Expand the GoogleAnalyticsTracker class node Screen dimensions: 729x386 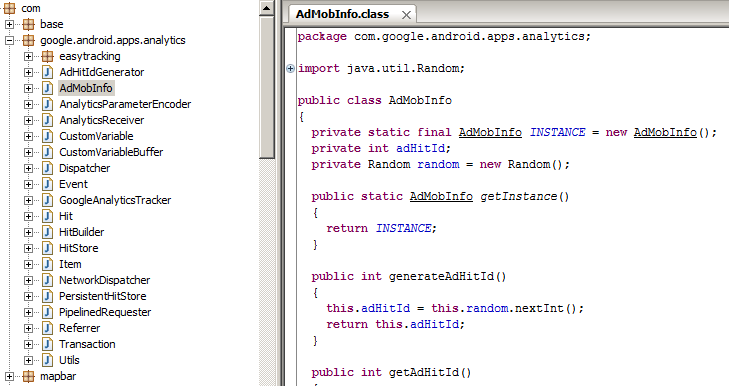[28, 200]
